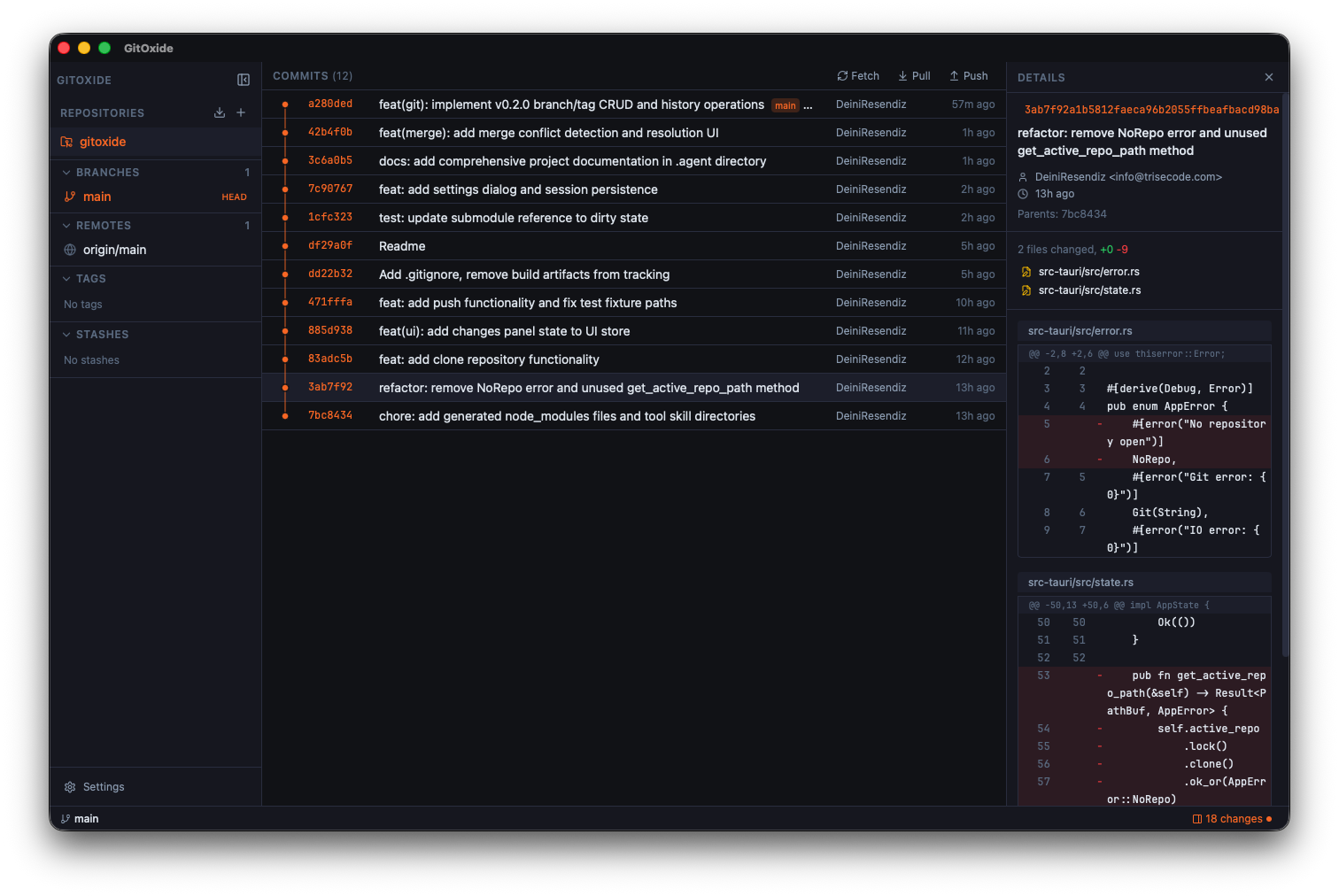
Task: Click the No tags placeholder
Action: tap(83, 305)
